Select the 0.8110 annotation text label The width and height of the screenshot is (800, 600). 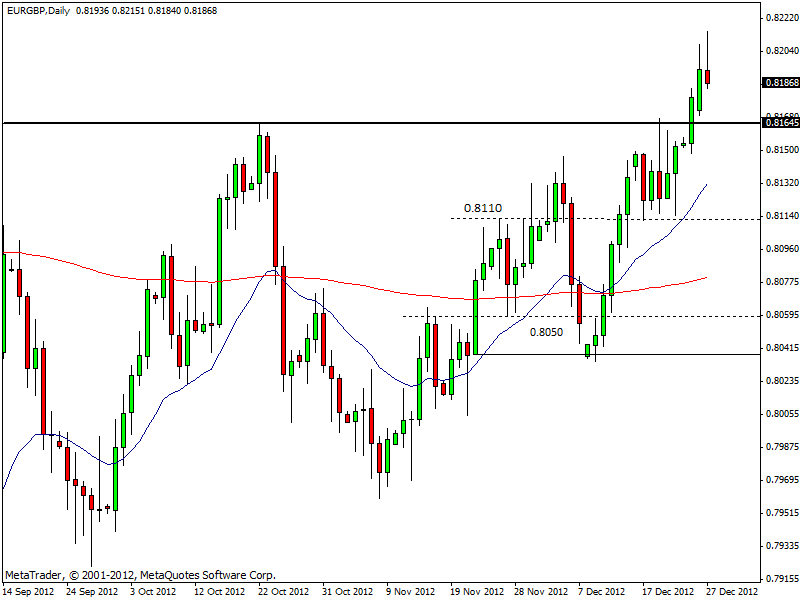(482, 209)
